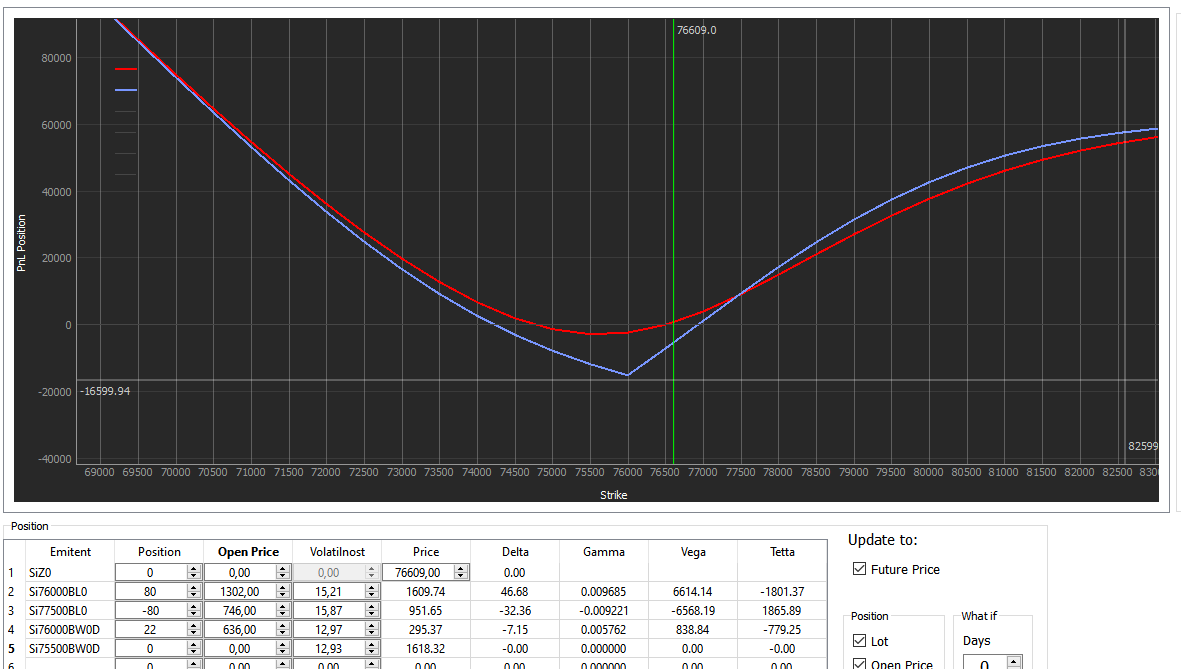1181x669 pixels.
Task: Click Volatility stepper showing 15,21
Action: (371, 591)
